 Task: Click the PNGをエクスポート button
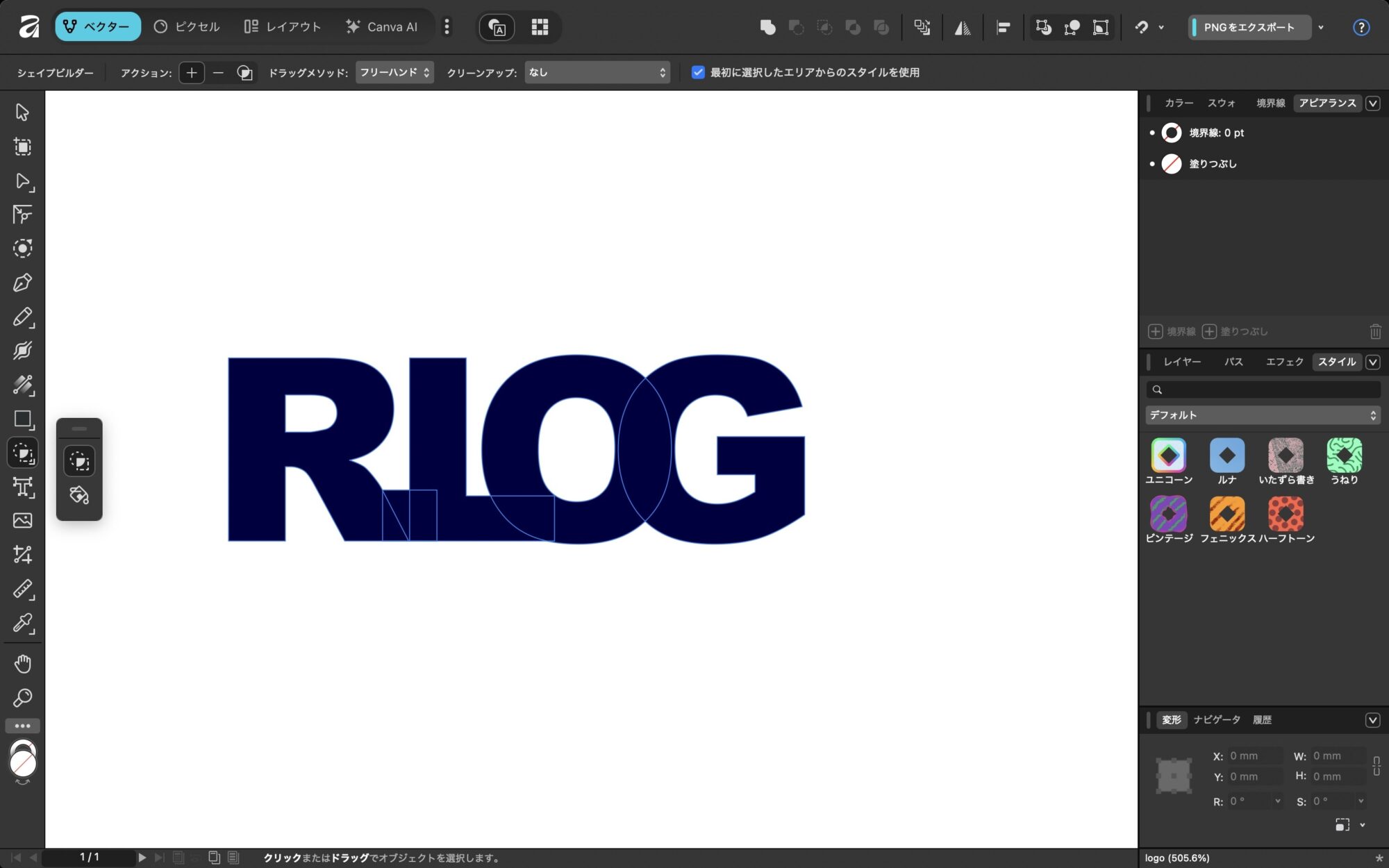[x=1249, y=27]
